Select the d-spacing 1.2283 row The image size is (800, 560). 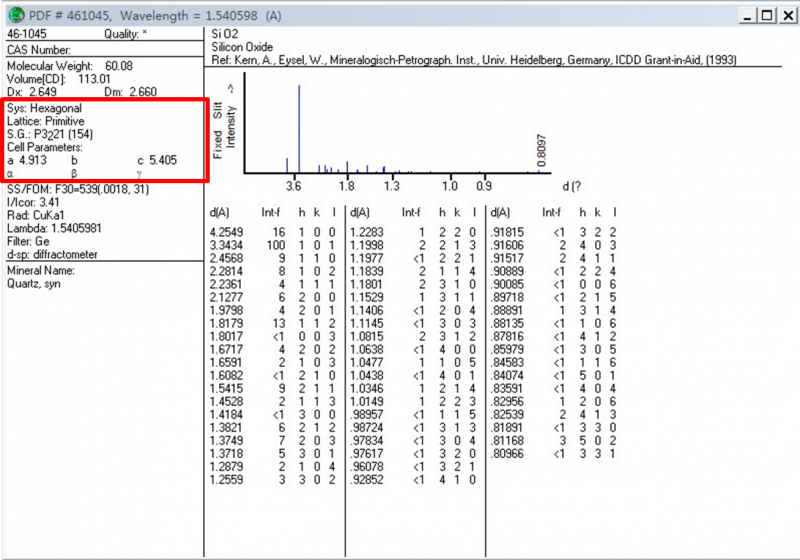tap(413, 233)
